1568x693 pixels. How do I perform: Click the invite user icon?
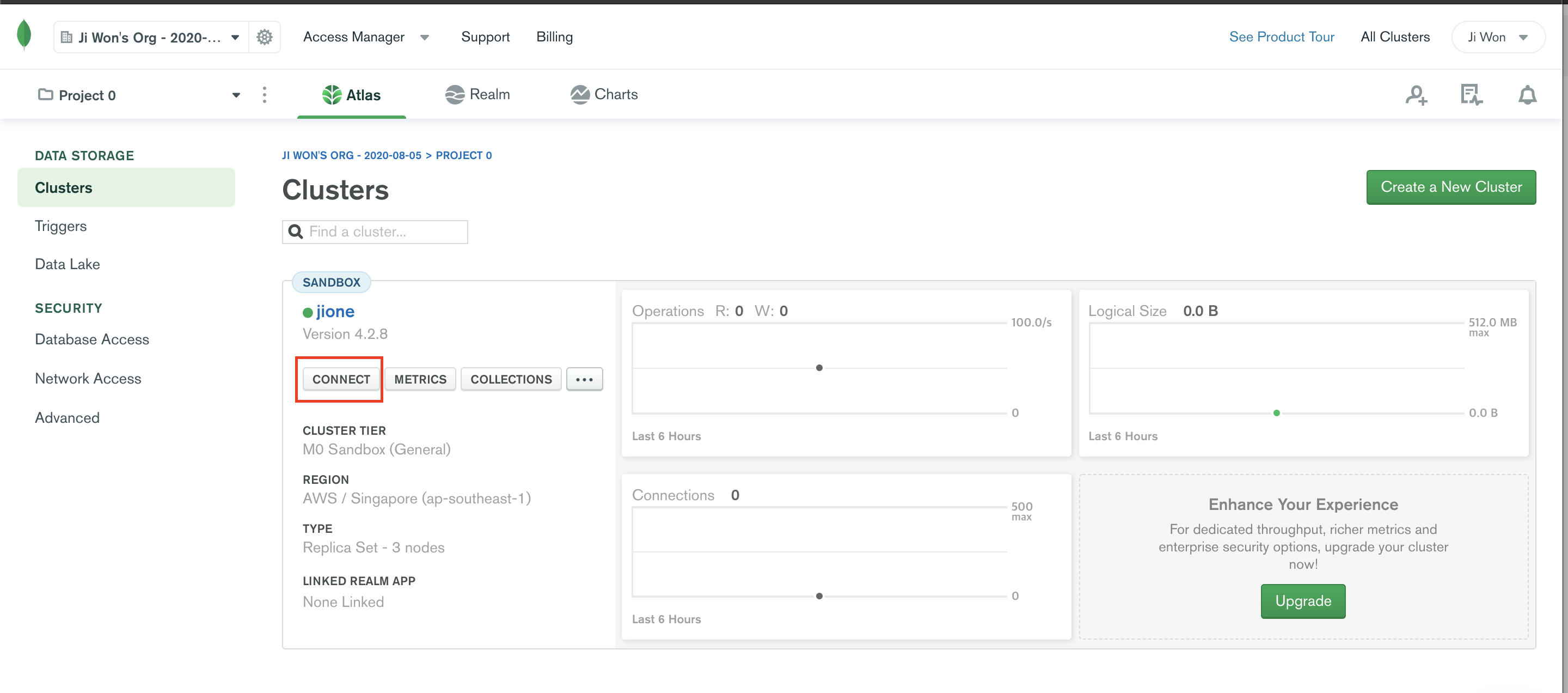tap(1416, 95)
